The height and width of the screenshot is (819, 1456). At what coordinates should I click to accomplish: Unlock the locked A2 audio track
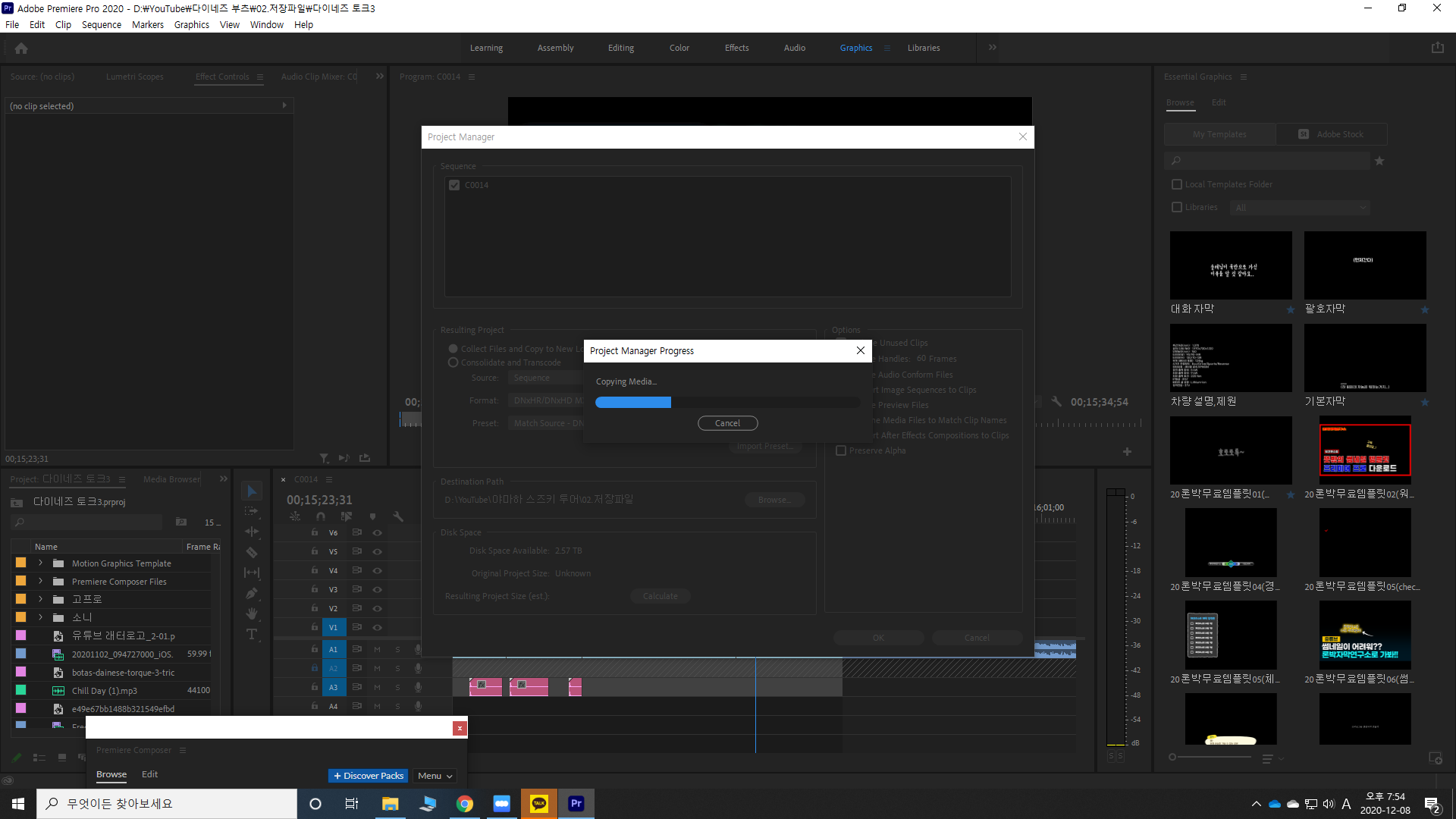click(x=314, y=668)
